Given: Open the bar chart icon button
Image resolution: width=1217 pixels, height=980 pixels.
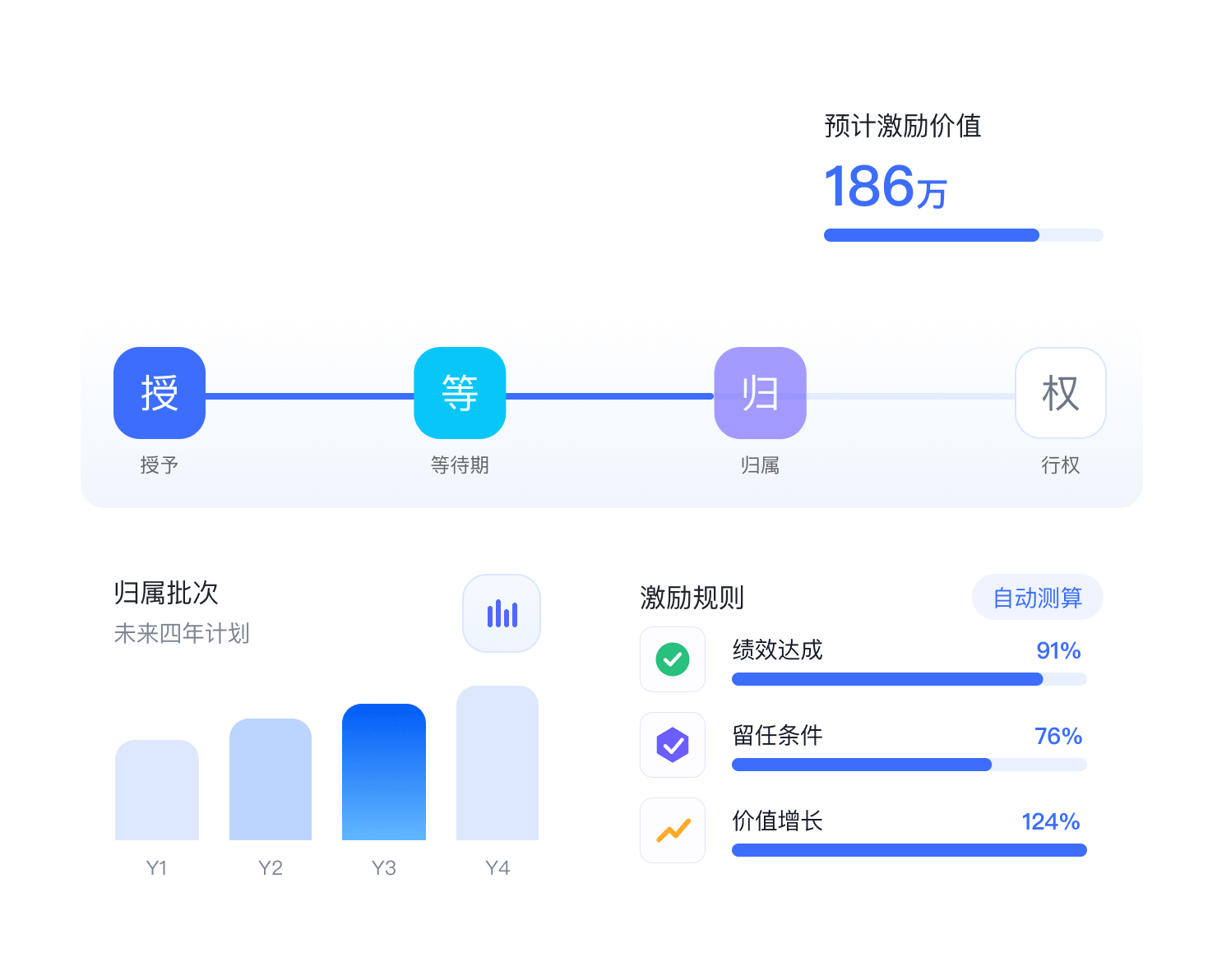Looking at the screenshot, I should (x=502, y=613).
